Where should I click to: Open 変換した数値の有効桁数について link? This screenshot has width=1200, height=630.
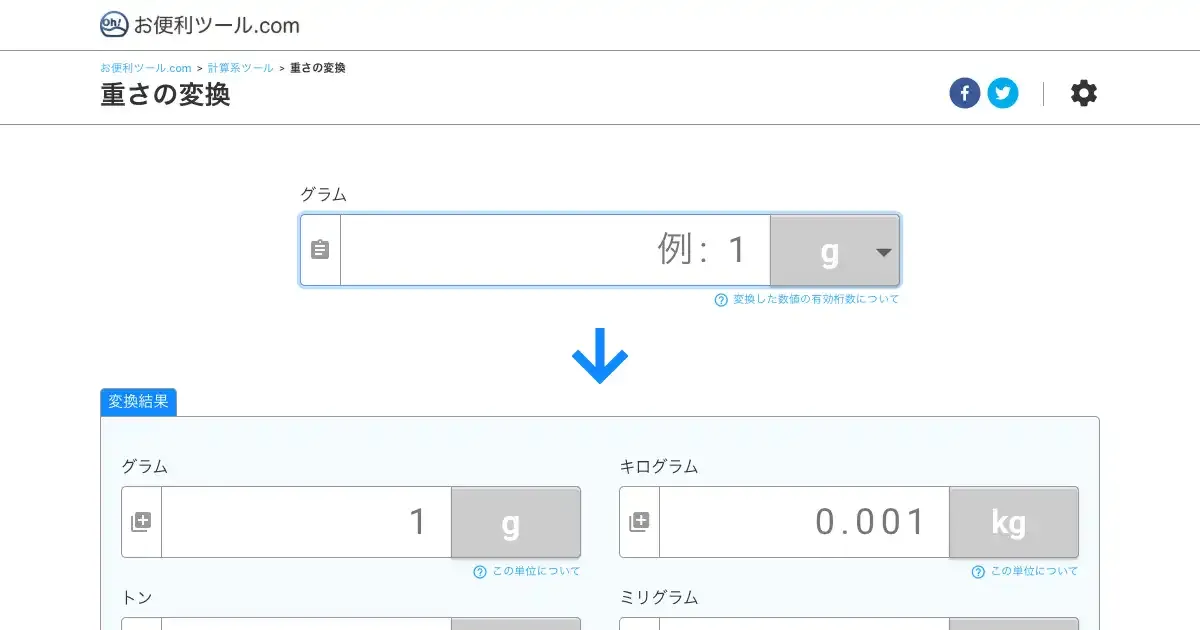(815, 300)
